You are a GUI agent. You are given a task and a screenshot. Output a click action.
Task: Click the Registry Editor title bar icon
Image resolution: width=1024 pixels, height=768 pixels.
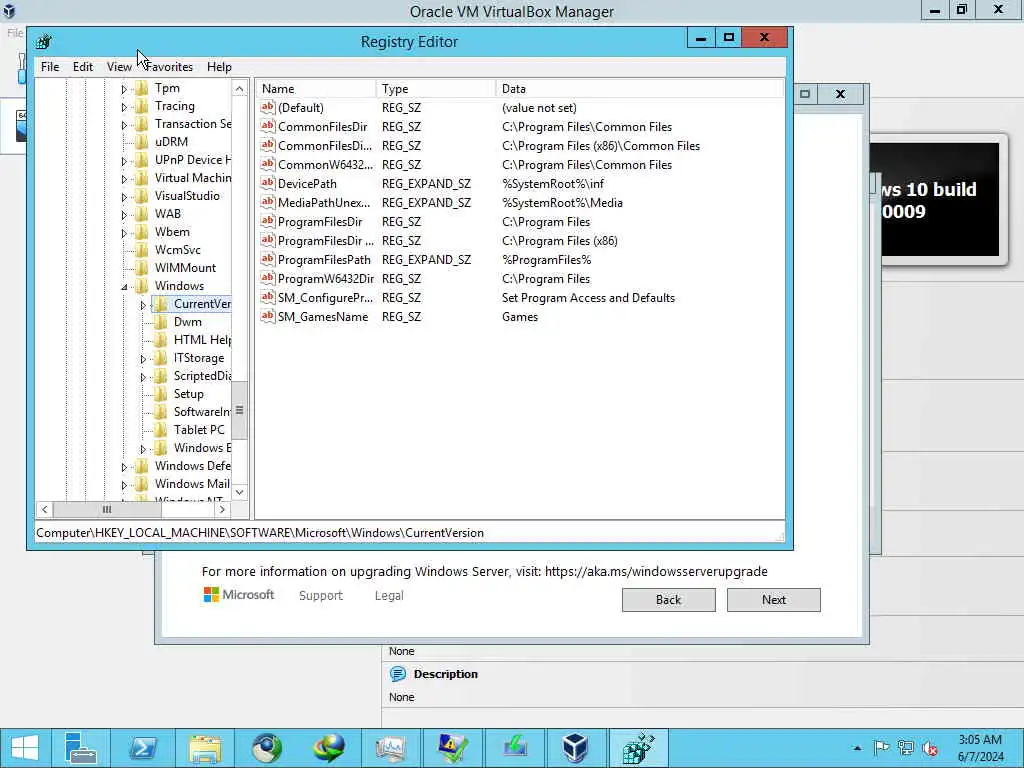click(44, 42)
